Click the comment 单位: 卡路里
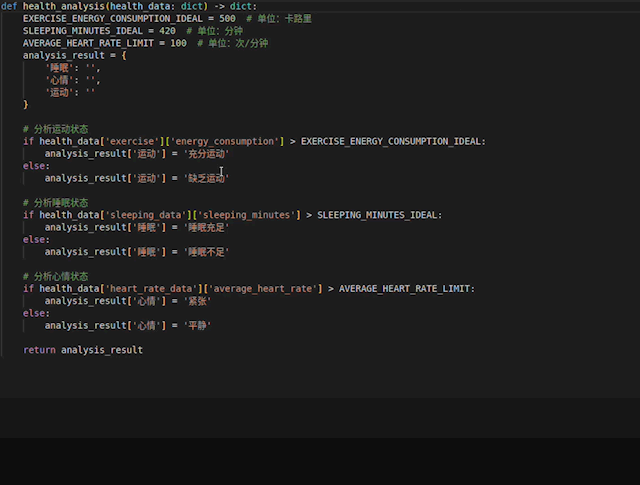 (279, 19)
